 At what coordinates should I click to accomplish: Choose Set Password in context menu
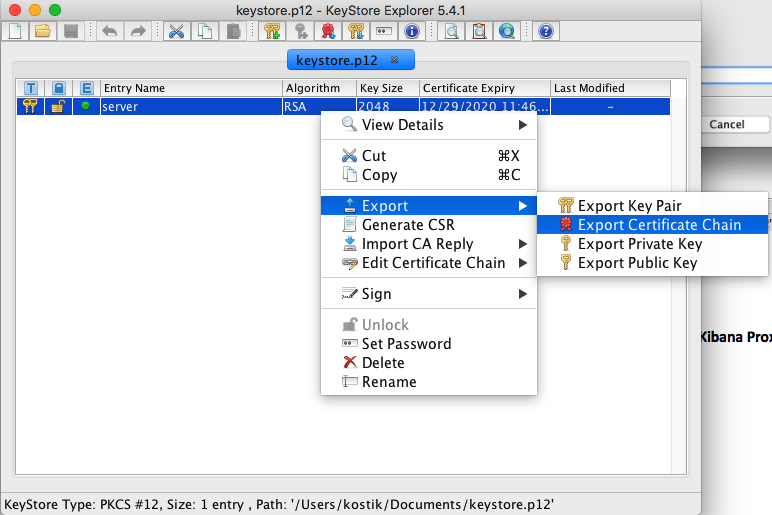coord(428,344)
